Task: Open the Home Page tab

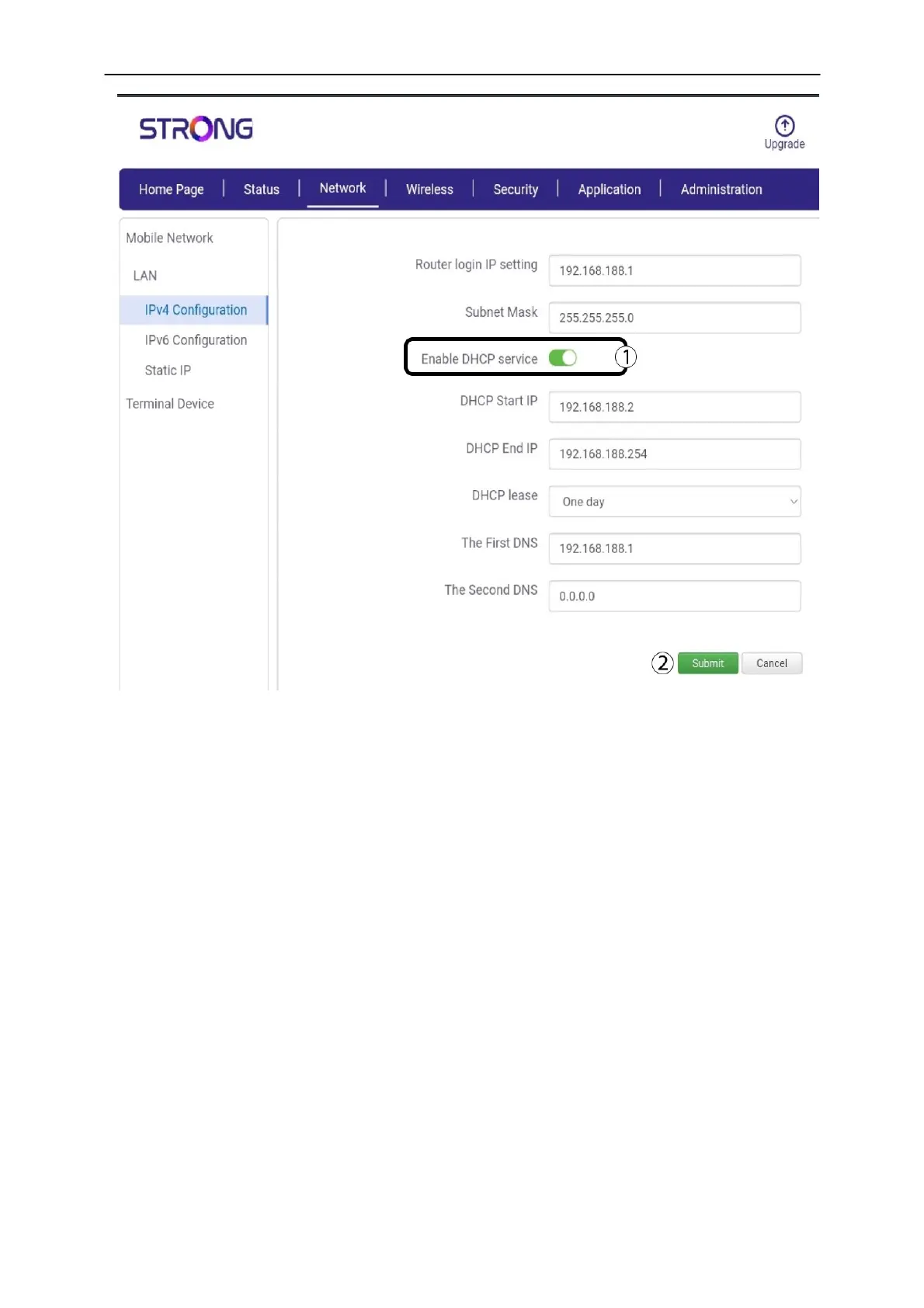Action: [x=171, y=190]
